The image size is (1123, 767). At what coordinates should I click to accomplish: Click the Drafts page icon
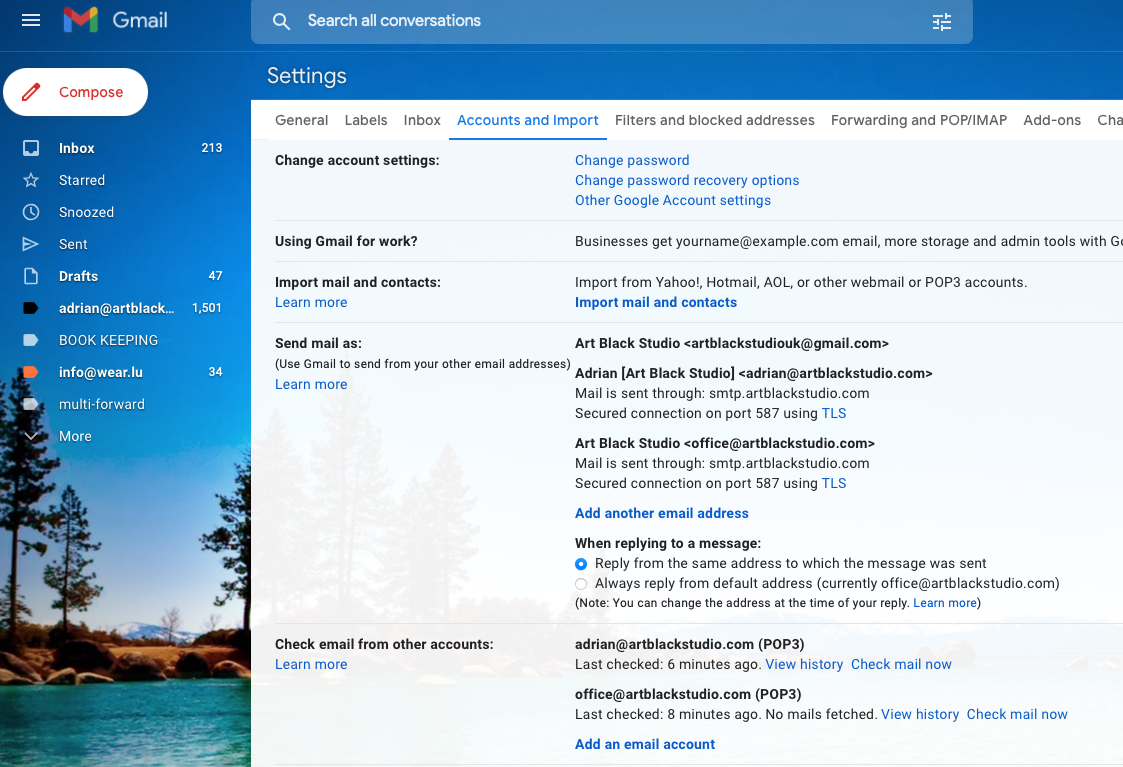coord(31,276)
